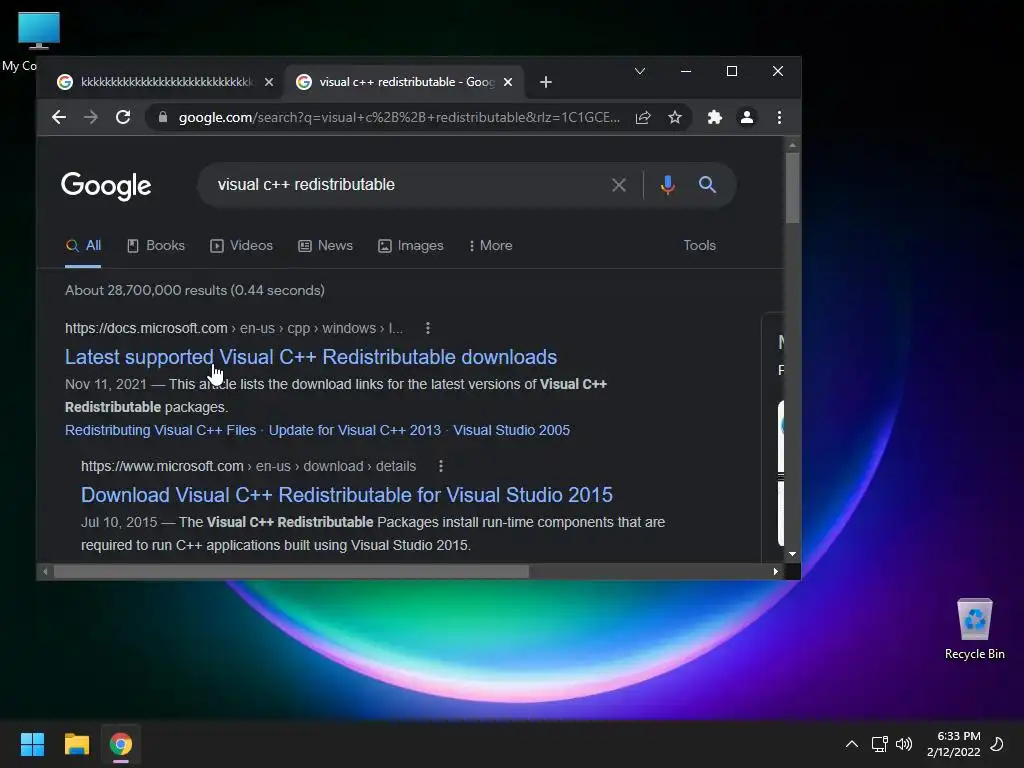Viewport: 1024px width, 768px height.
Task: Click the vertical scrollbar up arrow
Action: pos(792,144)
